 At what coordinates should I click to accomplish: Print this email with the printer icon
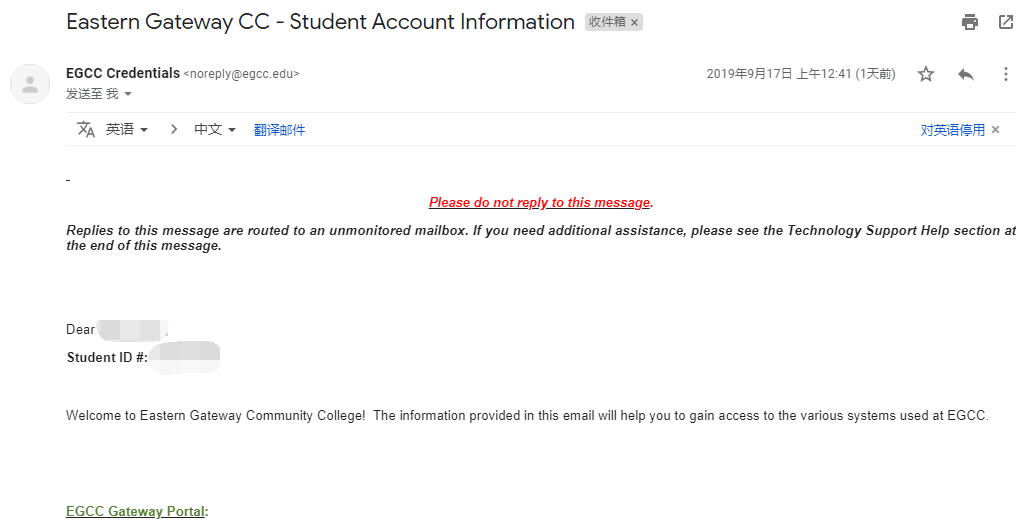(969, 22)
